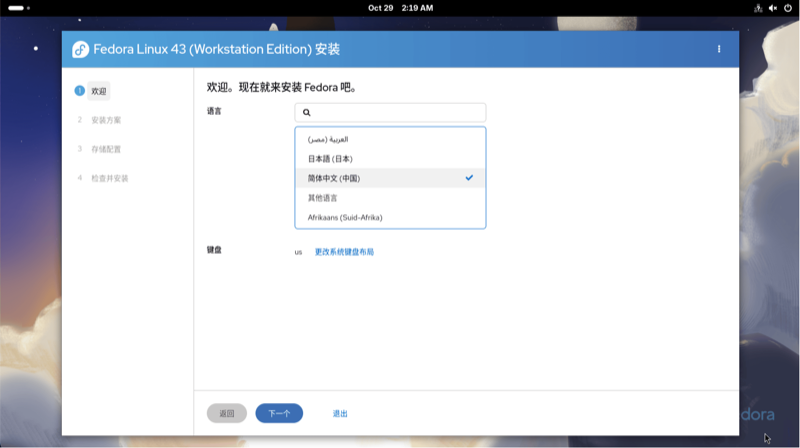Click the Fedora logo in the title bar
The height and width of the screenshot is (448, 800).
(x=81, y=49)
